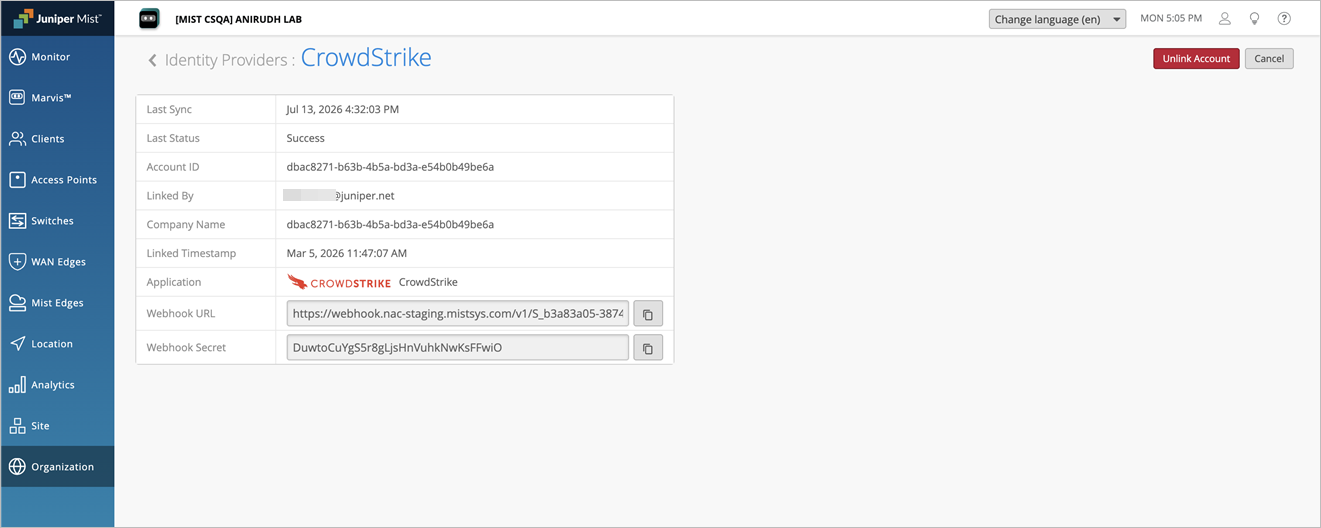Click the Last Sync timestamp value
This screenshot has width=1321, height=528.
pos(342,110)
